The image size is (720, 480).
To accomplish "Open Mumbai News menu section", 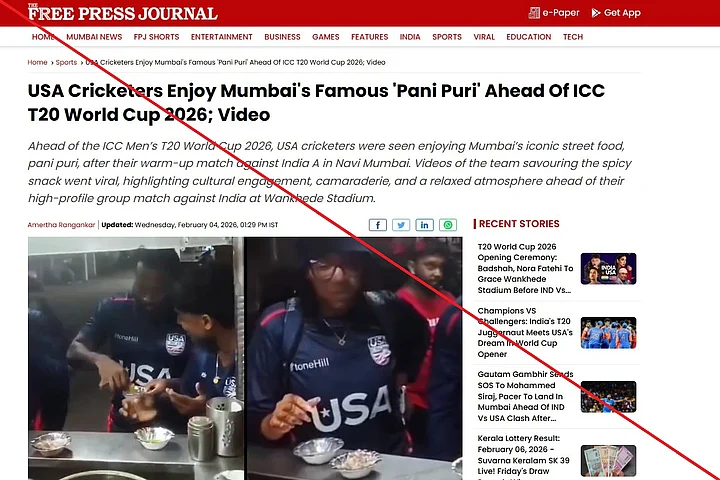I will (94, 37).
